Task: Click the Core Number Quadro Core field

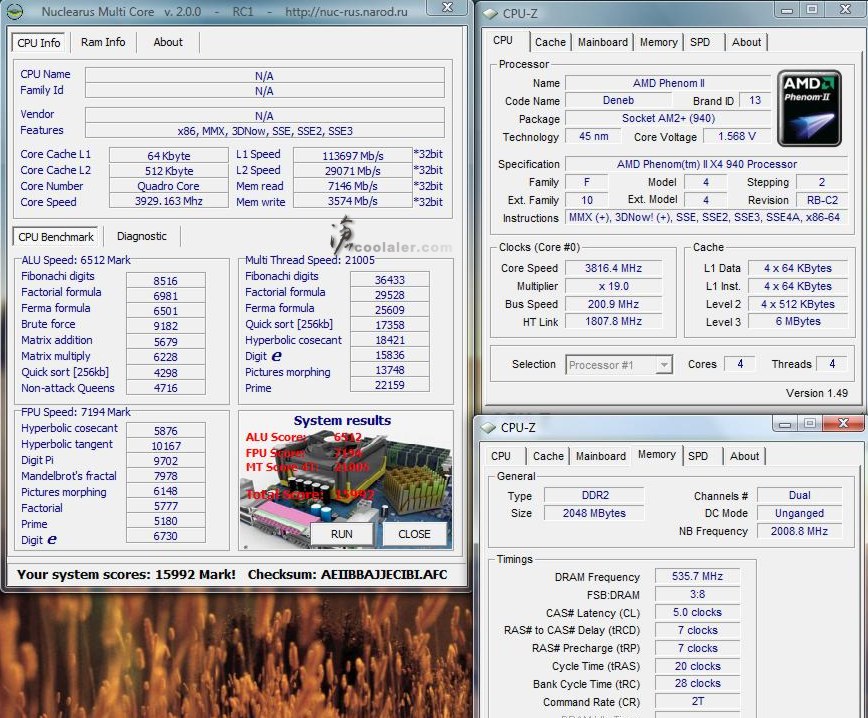Action: coord(169,186)
